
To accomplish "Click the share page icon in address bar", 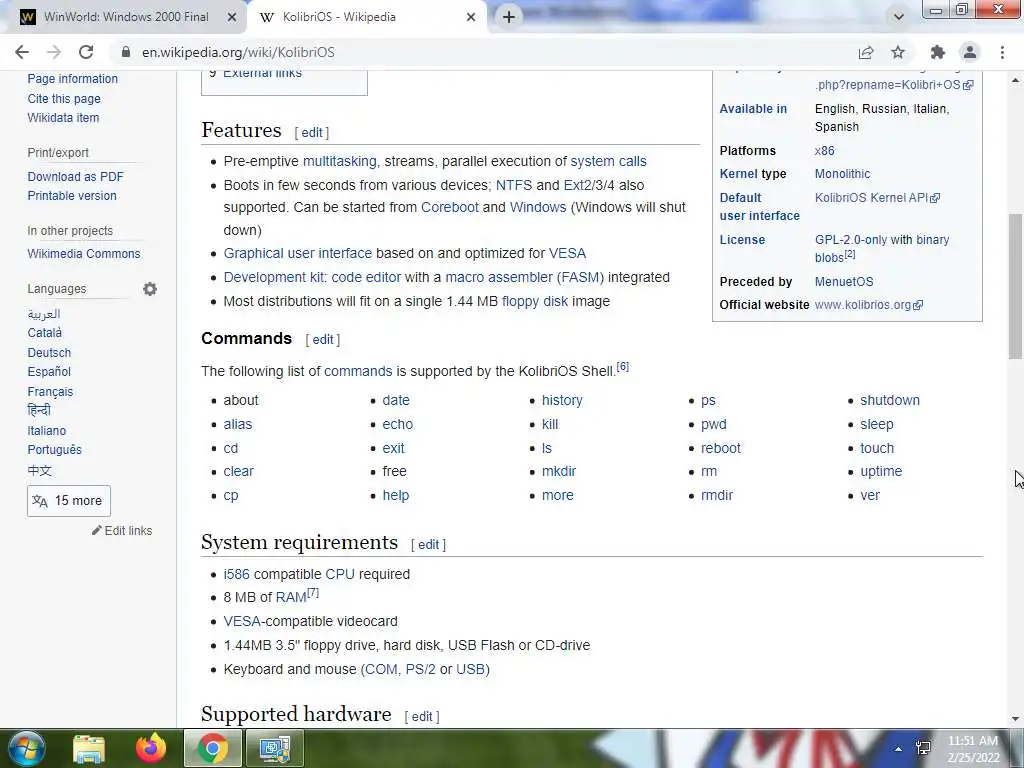I will 866,52.
